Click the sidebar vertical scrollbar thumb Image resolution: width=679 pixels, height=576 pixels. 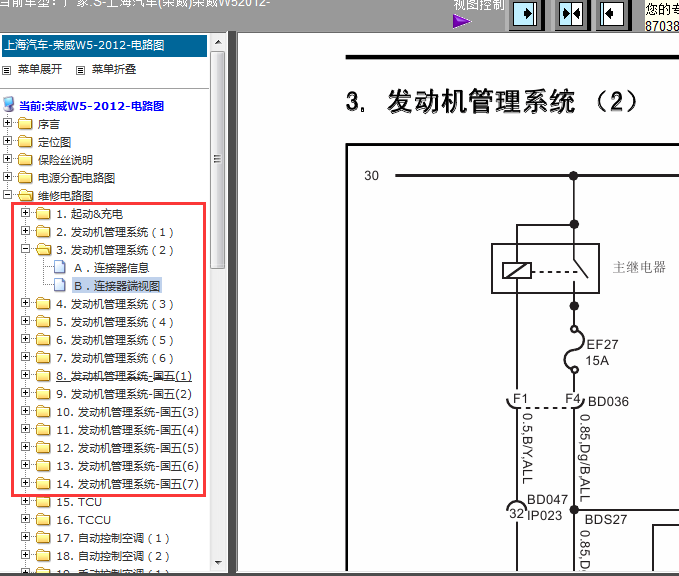(218, 160)
